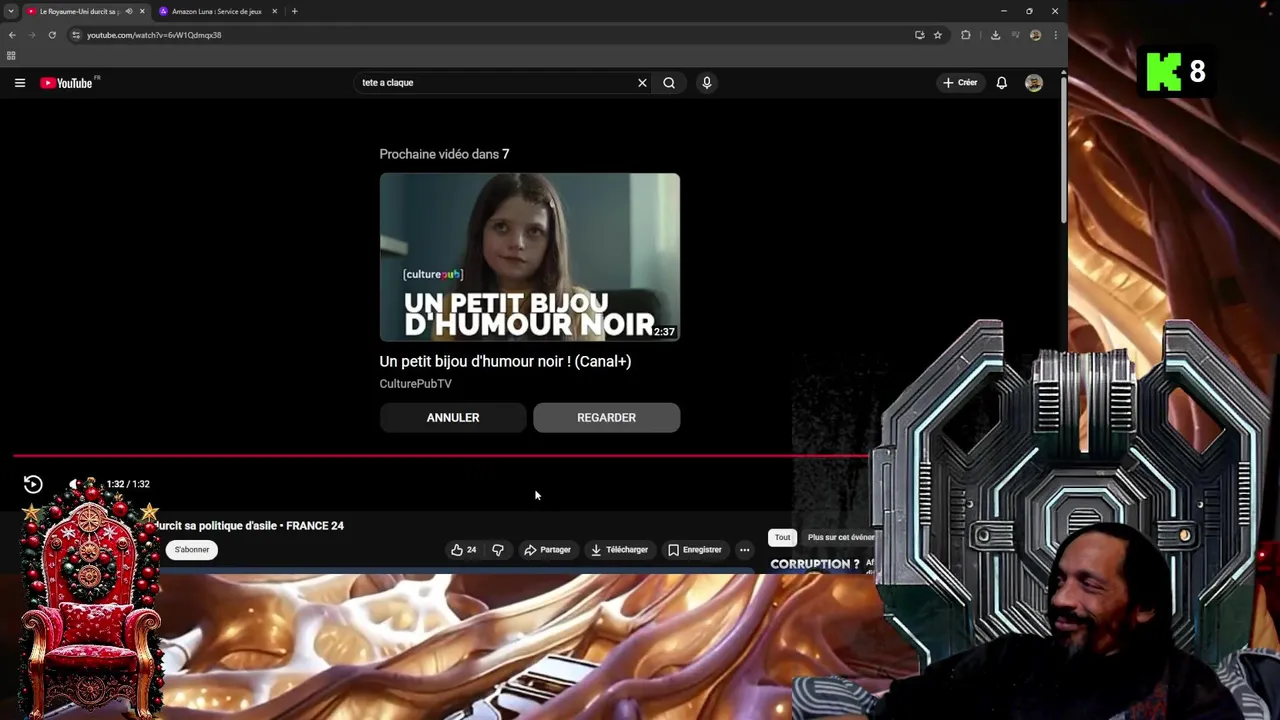The image size is (1280, 720).
Task: Click the magnifying glass search button
Action: (669, 83)
